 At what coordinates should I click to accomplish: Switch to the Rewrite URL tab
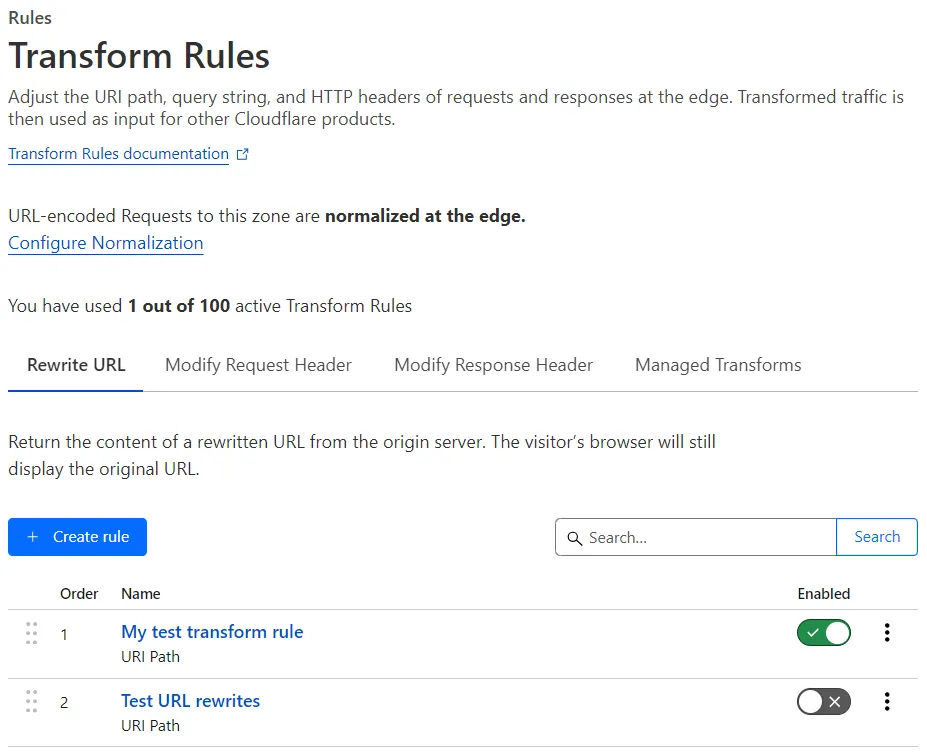pos(75,365)
